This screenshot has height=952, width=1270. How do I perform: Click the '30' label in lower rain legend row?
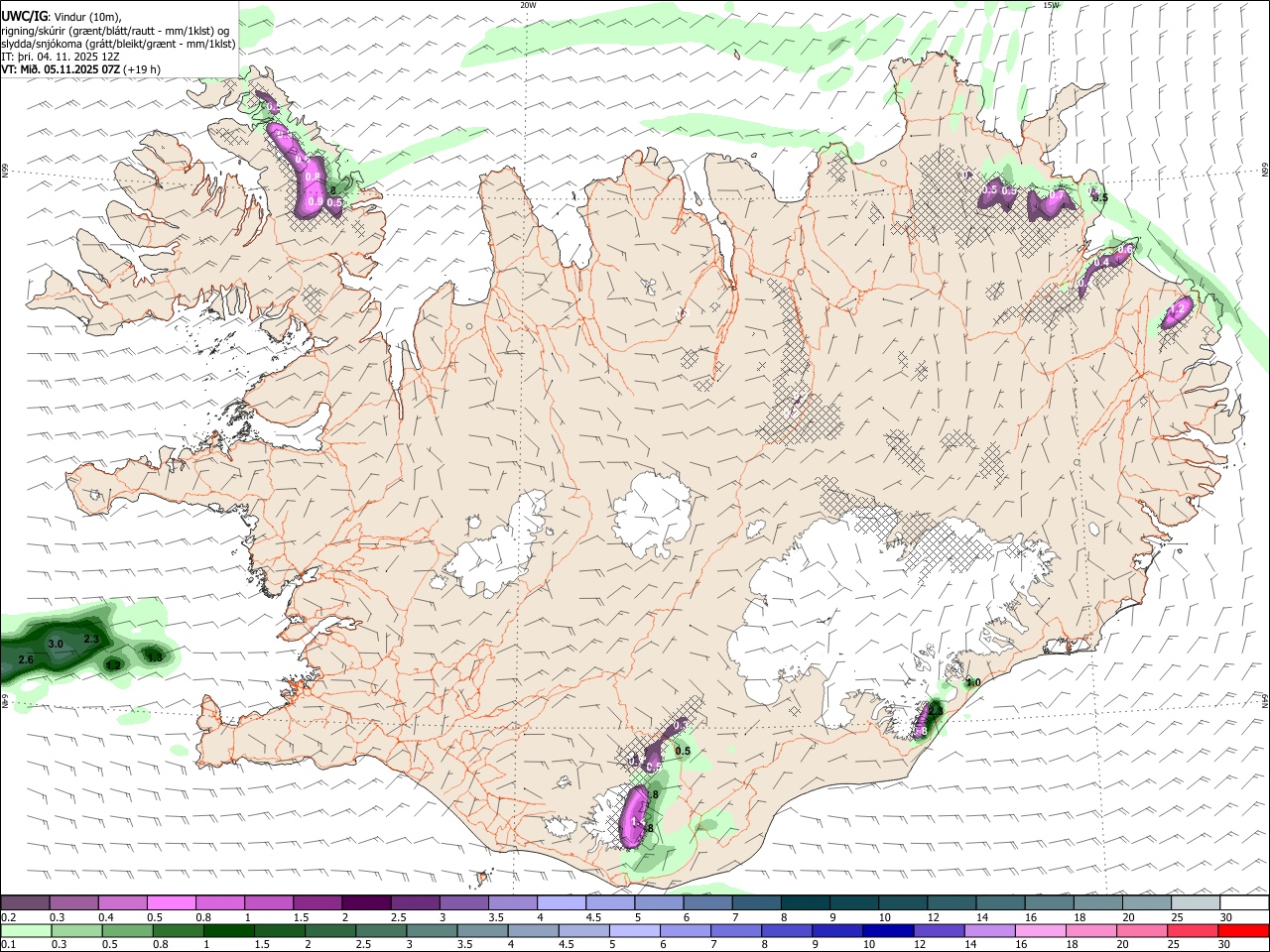(x=1224, y=945)
